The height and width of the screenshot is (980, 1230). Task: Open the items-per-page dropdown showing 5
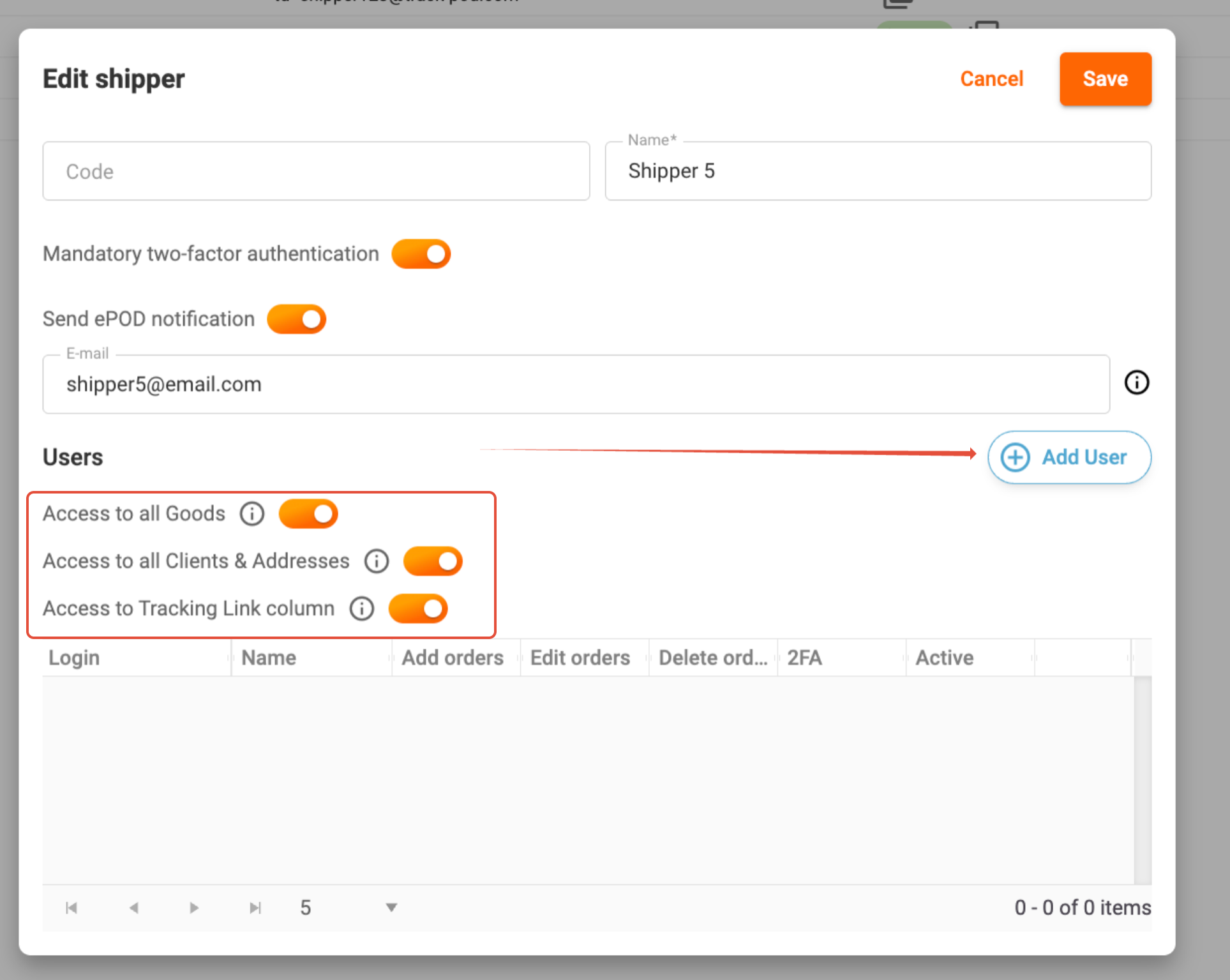tap(391, 908)
